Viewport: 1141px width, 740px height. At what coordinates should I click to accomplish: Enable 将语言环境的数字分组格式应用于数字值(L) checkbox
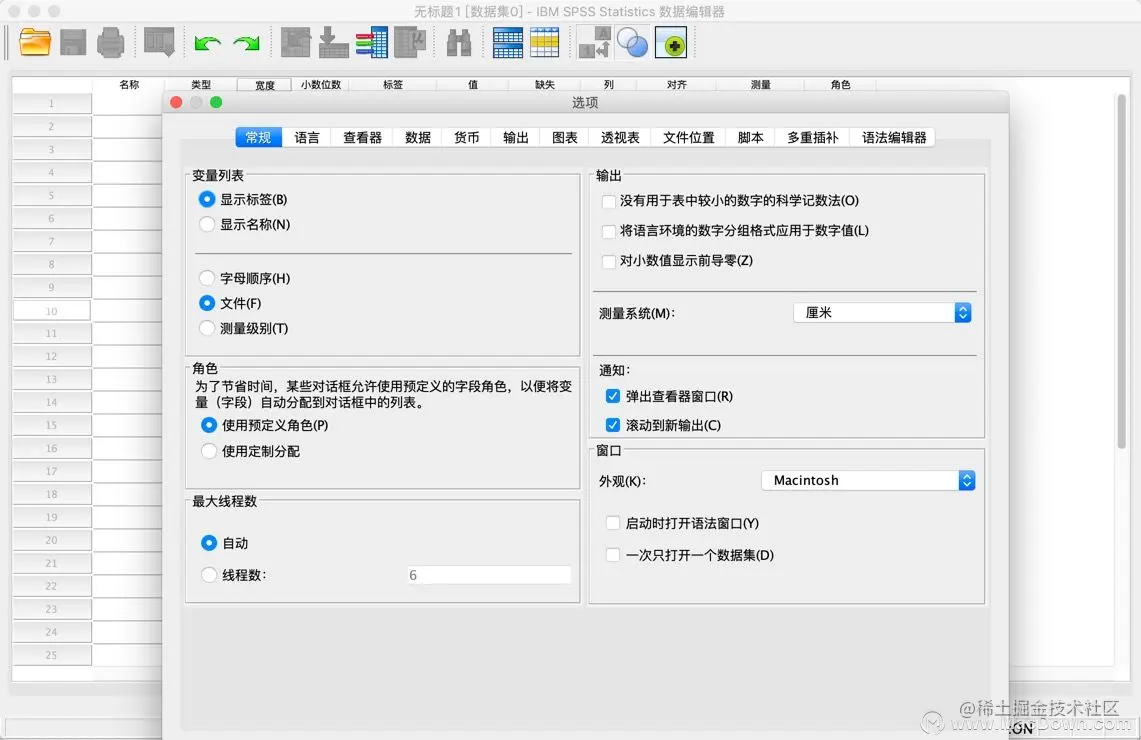pyautogui.click(x=609, y=231)
